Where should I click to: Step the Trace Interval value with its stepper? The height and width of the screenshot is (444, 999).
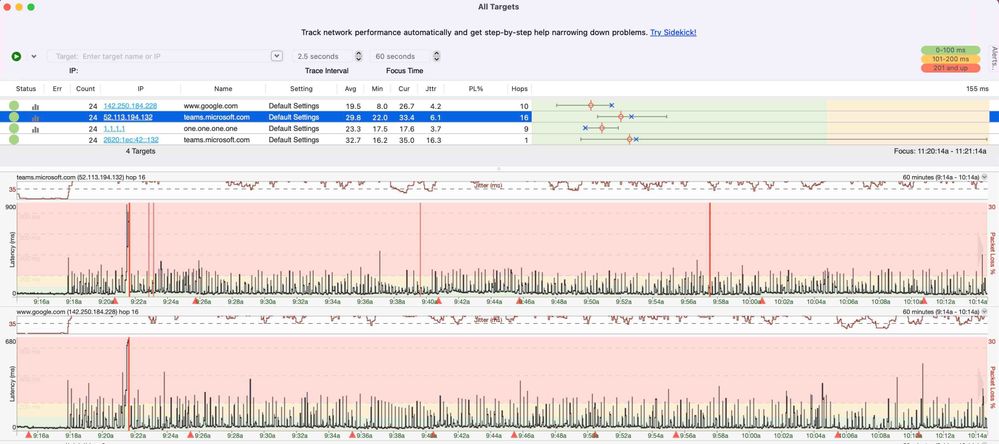click(358, 56)
